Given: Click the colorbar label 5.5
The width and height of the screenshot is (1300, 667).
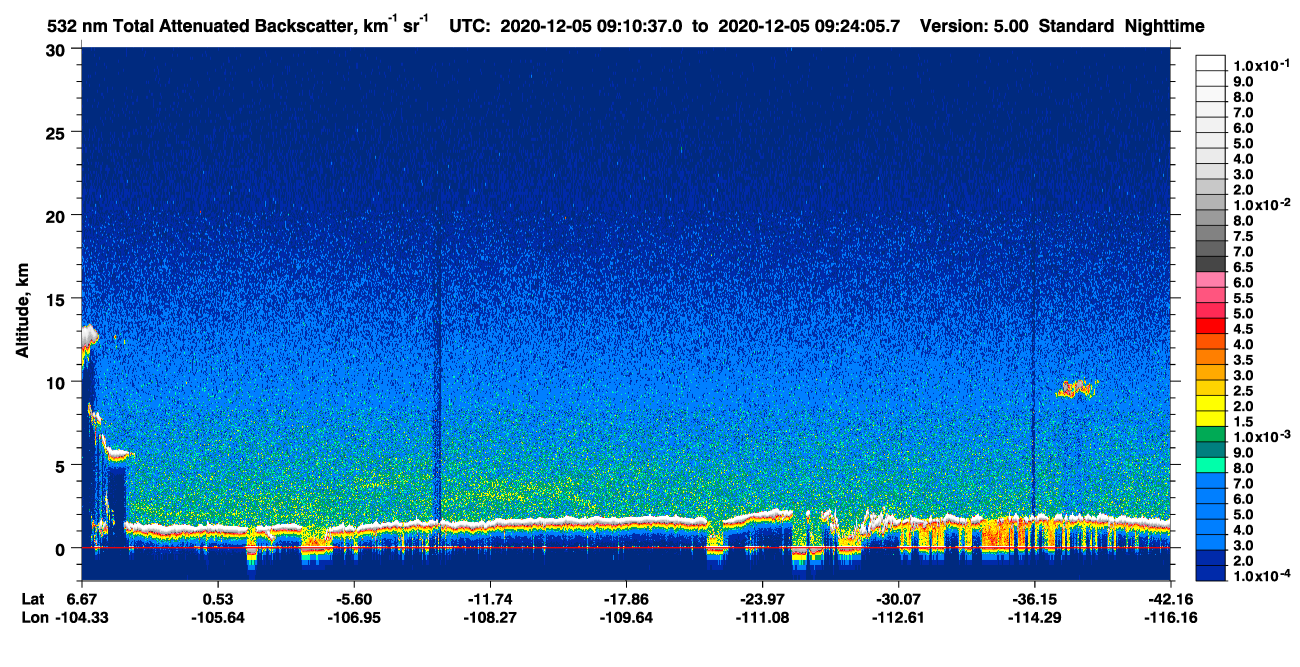Looking at the screenshot, I should (x=1242, y=297).
